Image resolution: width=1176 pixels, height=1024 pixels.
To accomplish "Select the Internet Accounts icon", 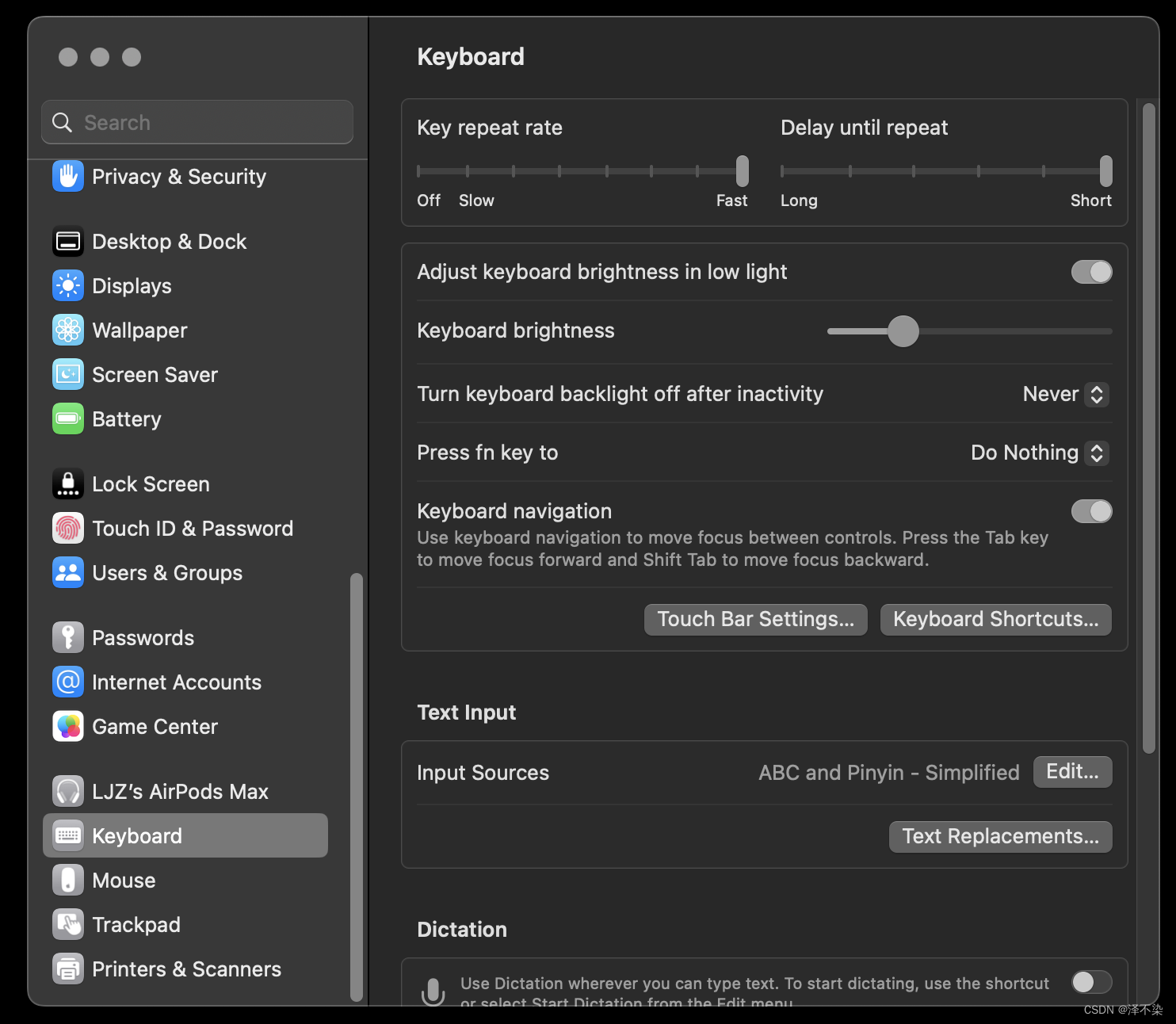I will click(68, 682).
